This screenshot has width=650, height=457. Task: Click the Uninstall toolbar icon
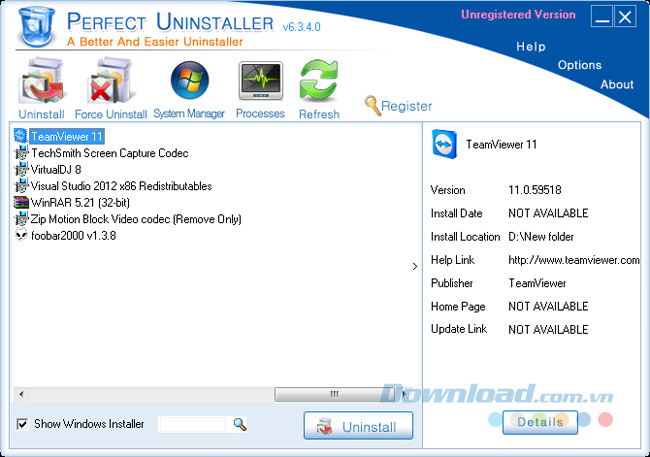41,81
